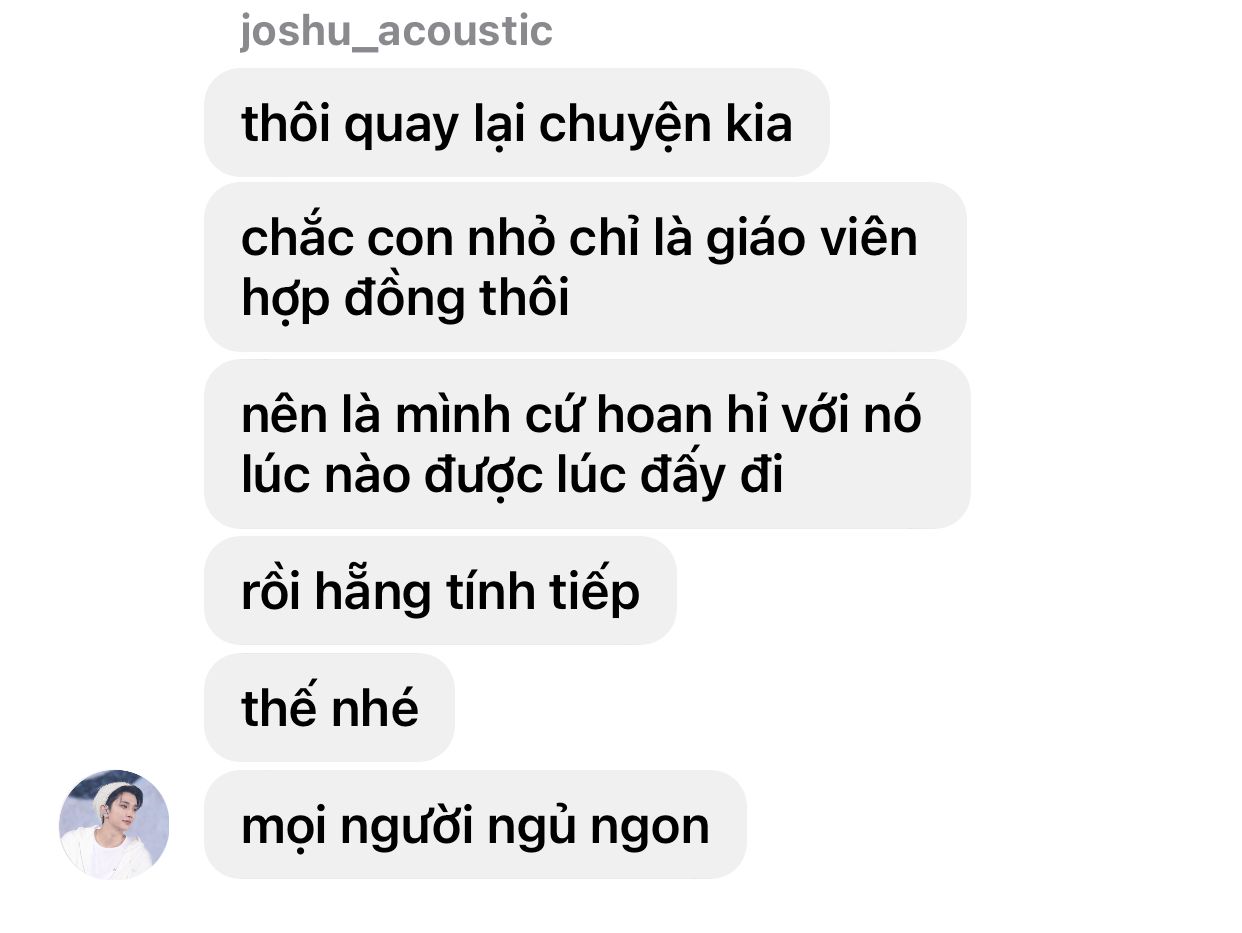Image resolution: width=1242 pixels, height=933 pixels.
Task: Select the 'thế nhé' message bubble
Action: 330,708
